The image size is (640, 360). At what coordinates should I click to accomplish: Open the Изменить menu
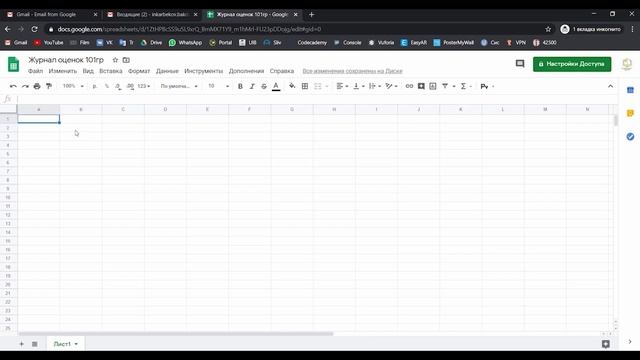[x=62, y=71]
